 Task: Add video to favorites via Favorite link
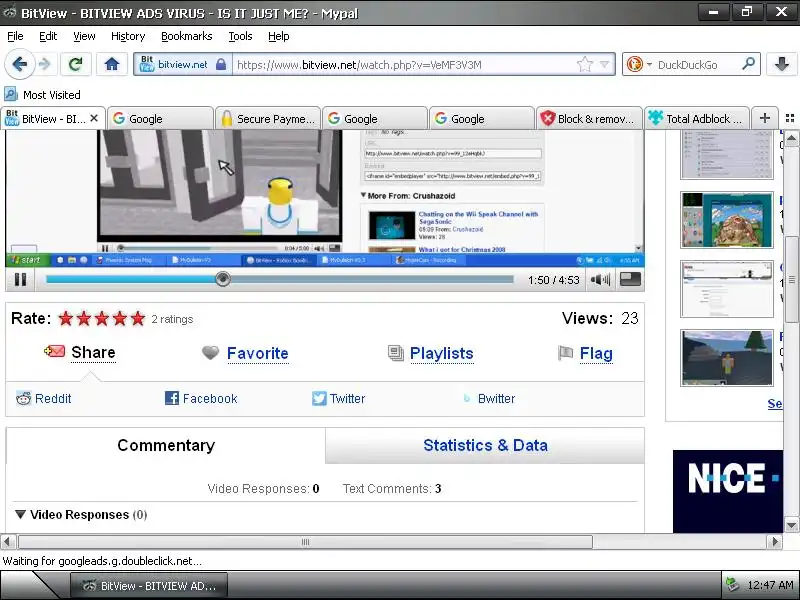point(258,353)
